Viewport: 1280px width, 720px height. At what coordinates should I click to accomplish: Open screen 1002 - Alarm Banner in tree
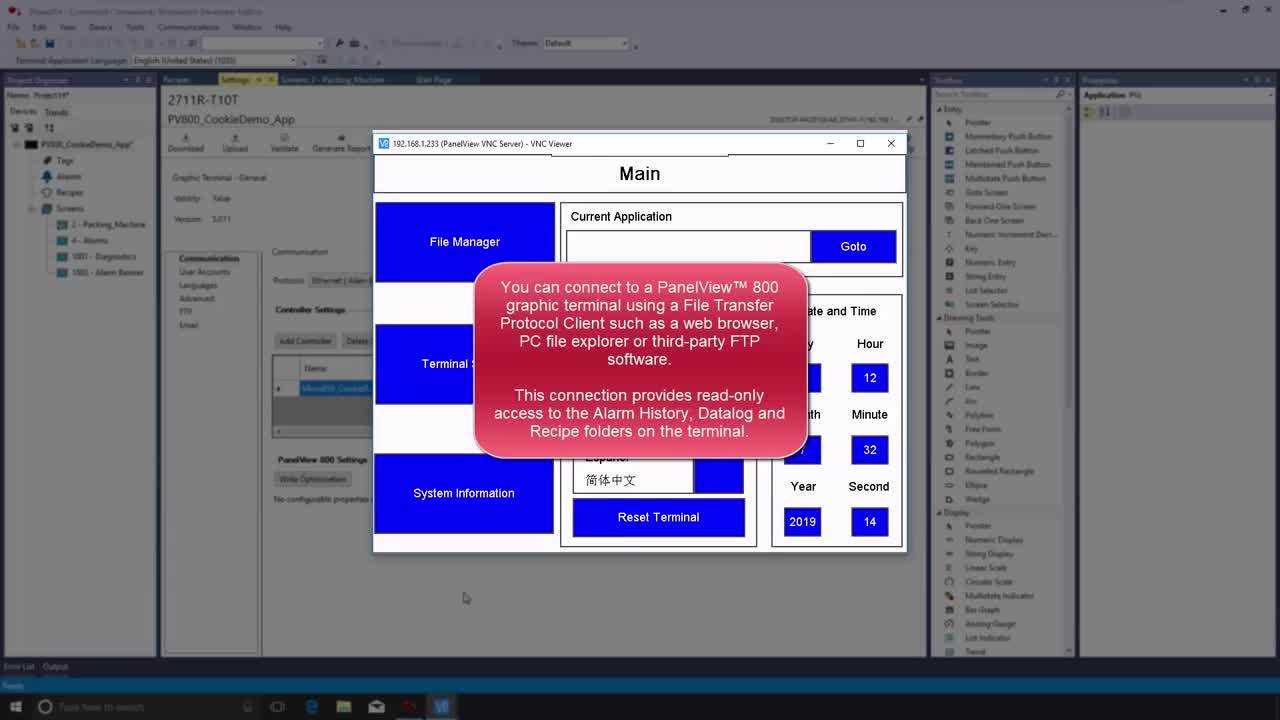107,272
